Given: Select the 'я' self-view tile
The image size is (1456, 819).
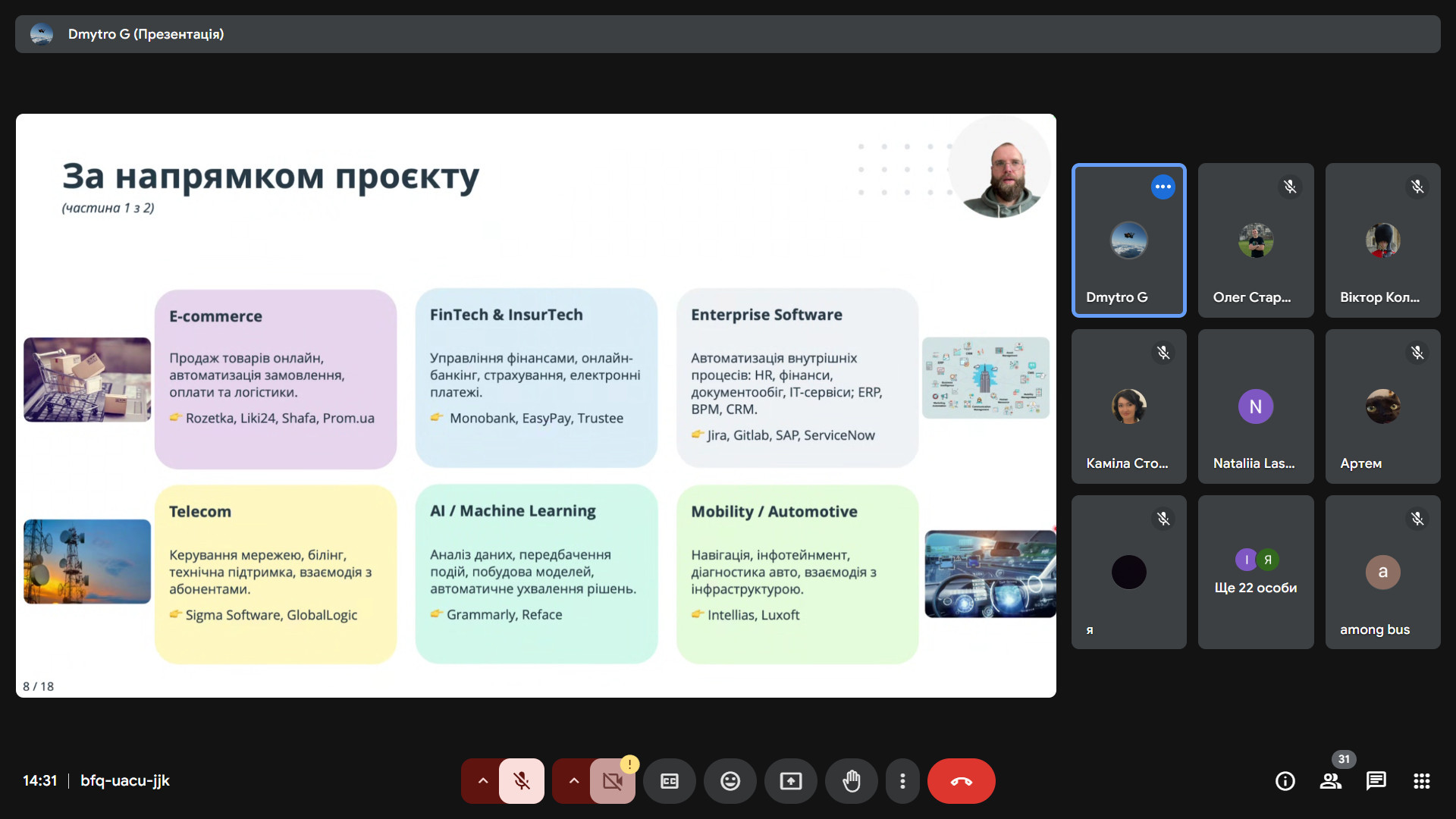Looking at the screenshot, I should (x=1129, y=573).
